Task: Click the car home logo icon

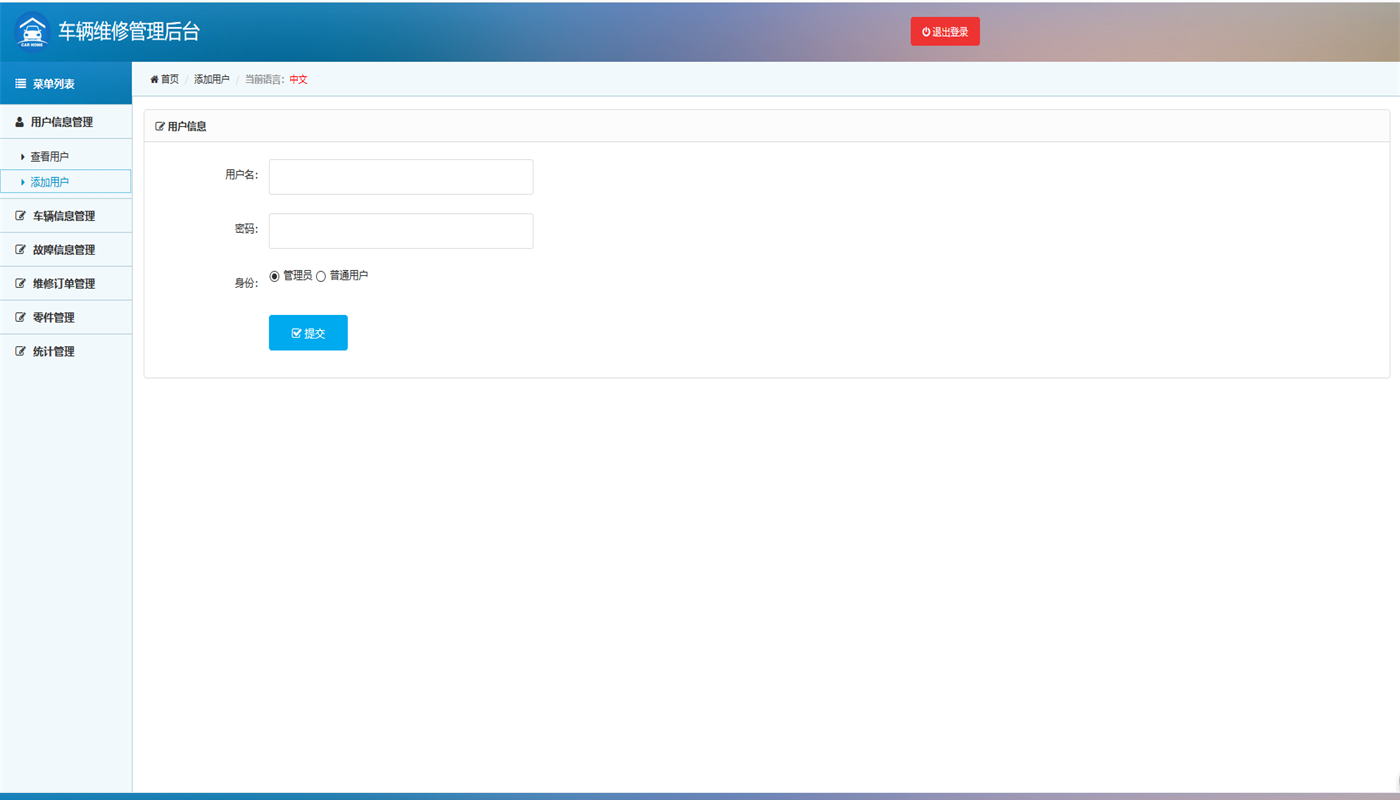Action: pos(32,32)
